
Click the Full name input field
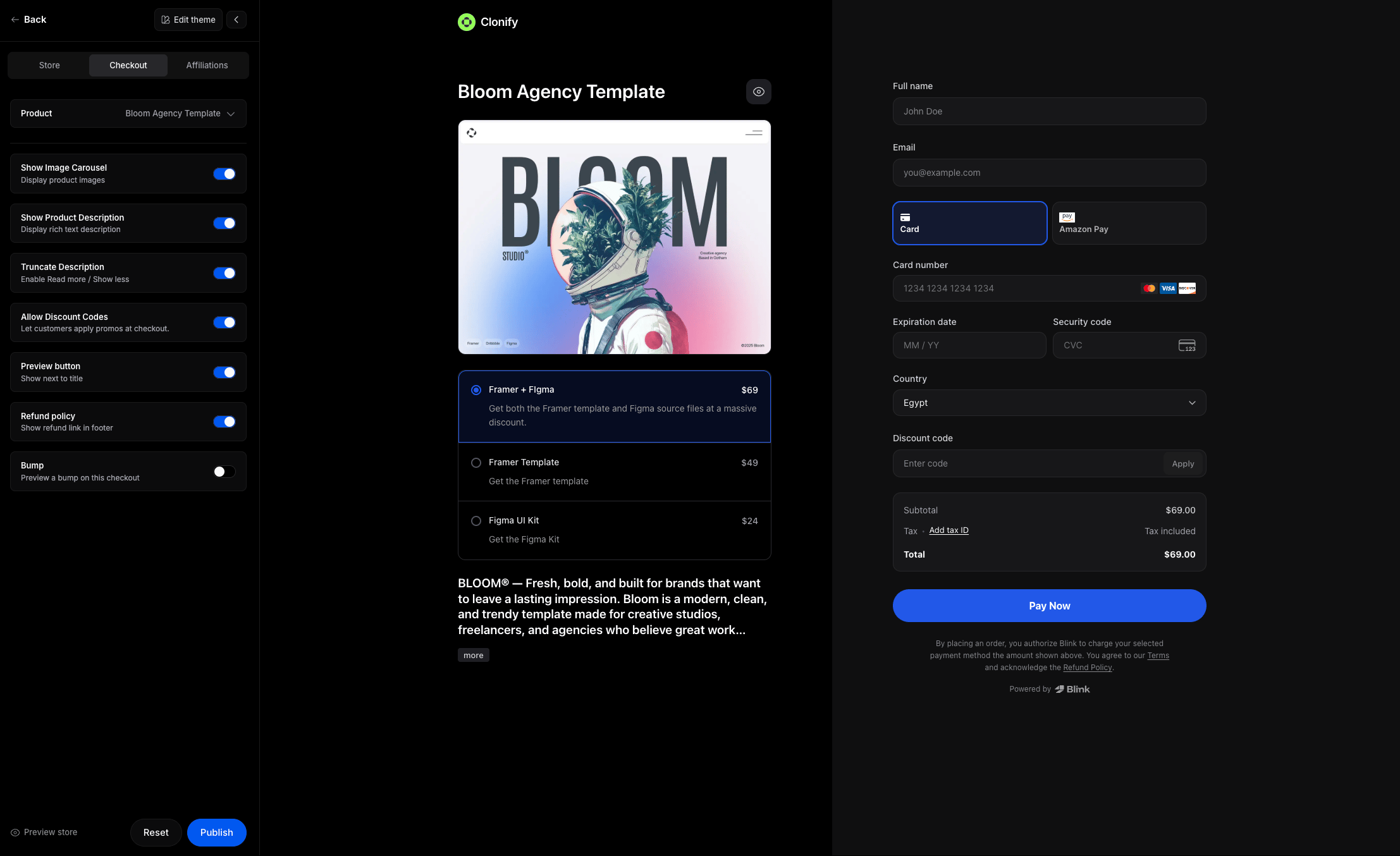tap(1050, 111)
